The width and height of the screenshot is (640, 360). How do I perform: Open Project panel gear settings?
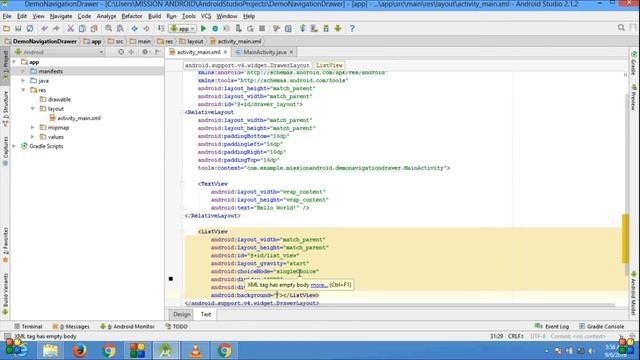(x=145, y=52)
